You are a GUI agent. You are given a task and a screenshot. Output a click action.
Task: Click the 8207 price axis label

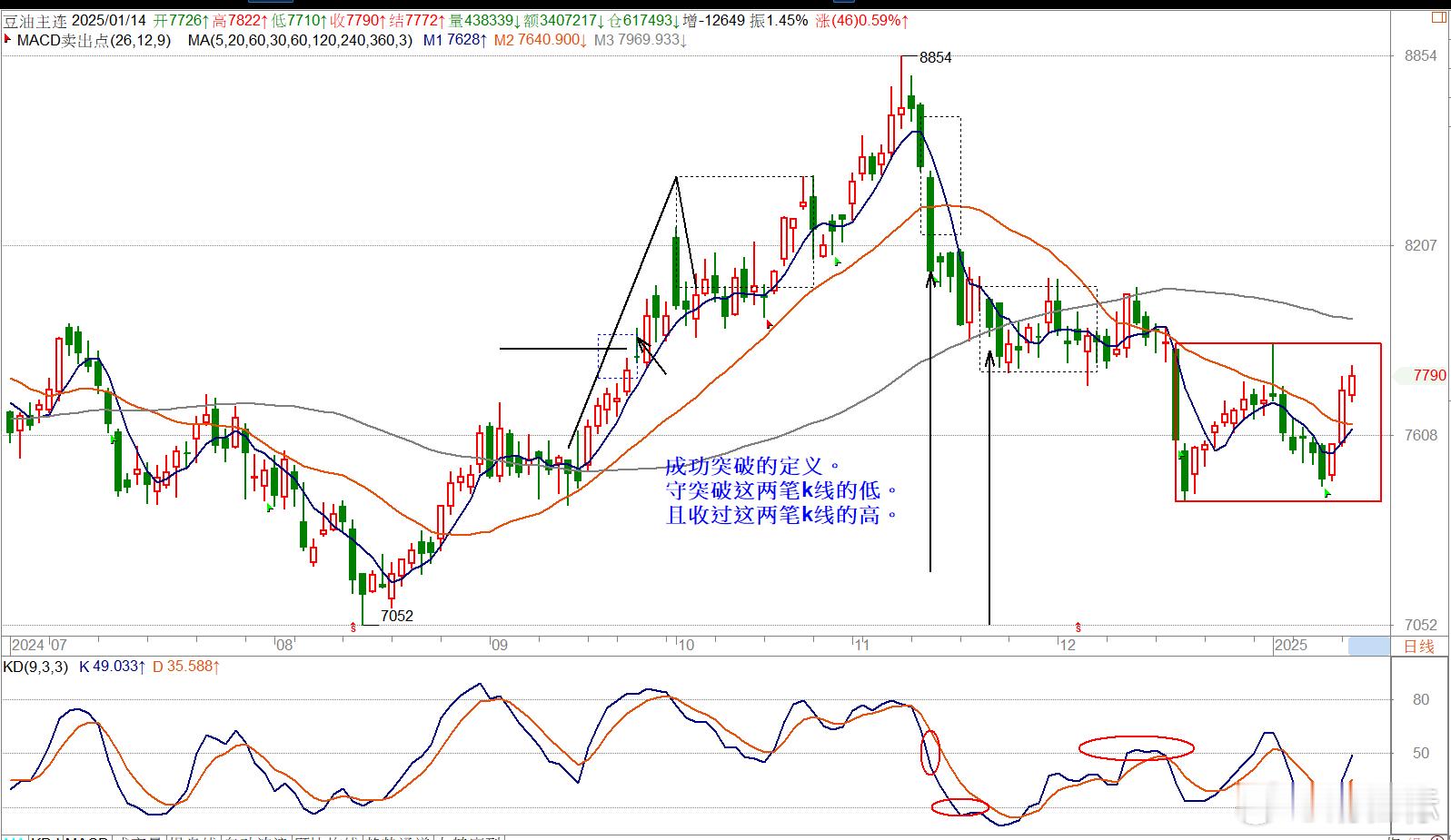coord(1421,245)
